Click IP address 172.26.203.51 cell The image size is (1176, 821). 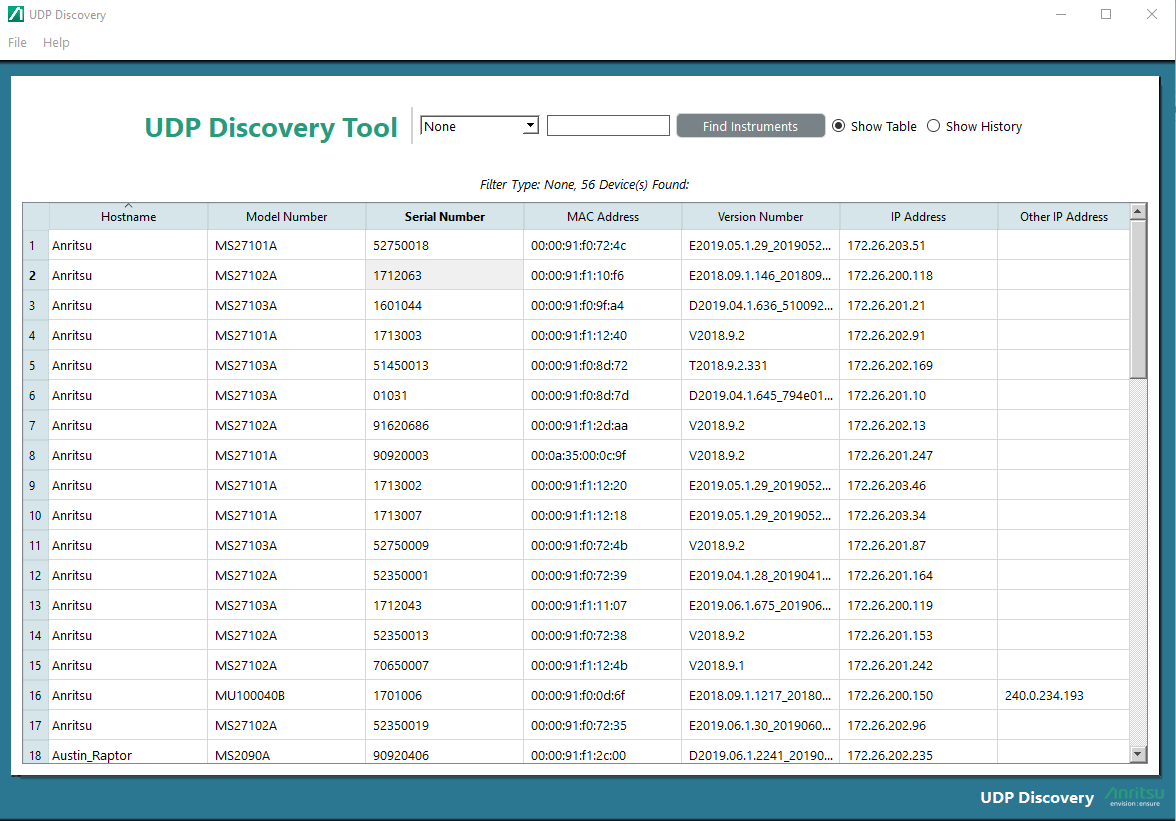click(x=886, y=246)
